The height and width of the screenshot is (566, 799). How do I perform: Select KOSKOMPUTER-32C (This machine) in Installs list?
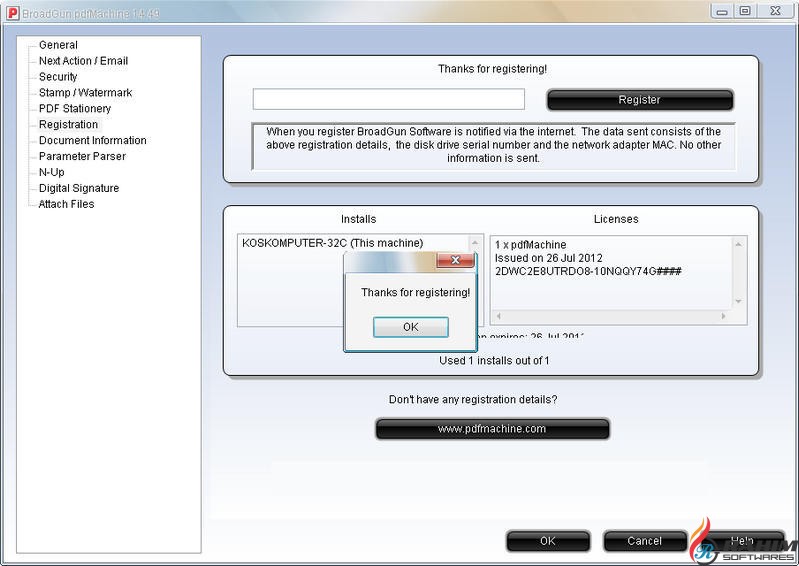332,243
